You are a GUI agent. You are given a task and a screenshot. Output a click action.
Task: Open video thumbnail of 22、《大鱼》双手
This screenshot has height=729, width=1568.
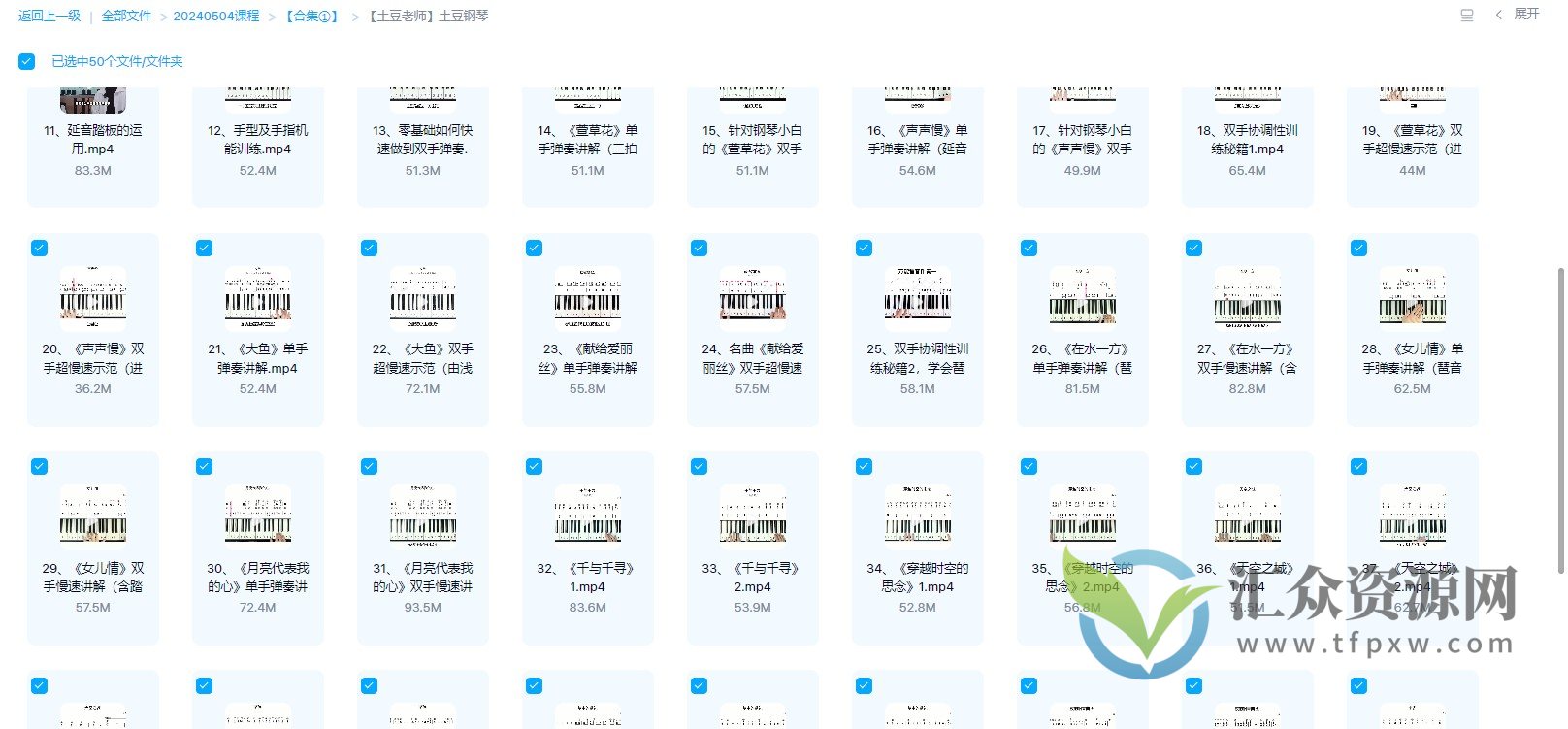[x=423, y=298]
